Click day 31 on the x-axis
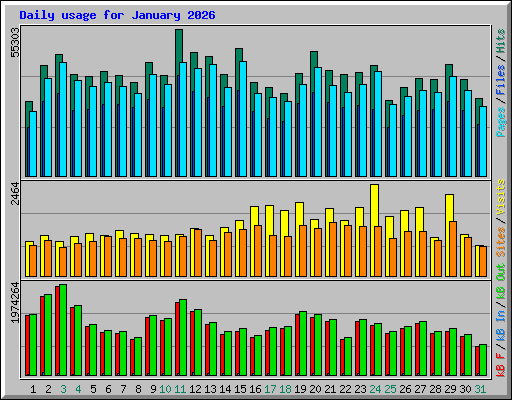This screenshot has height=400, width=512. point(480,389)
